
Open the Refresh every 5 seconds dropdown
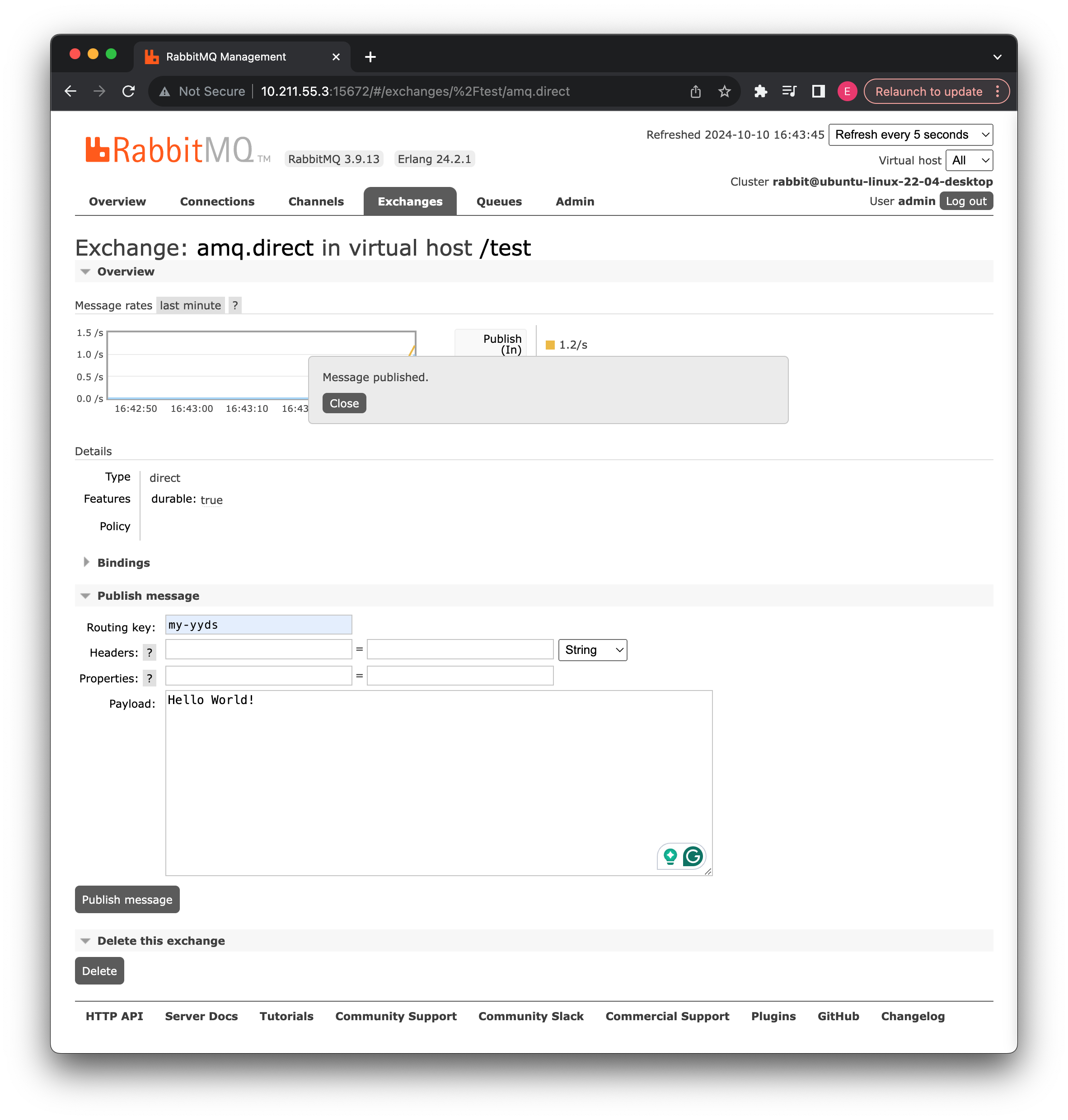(x=910, y=135)
